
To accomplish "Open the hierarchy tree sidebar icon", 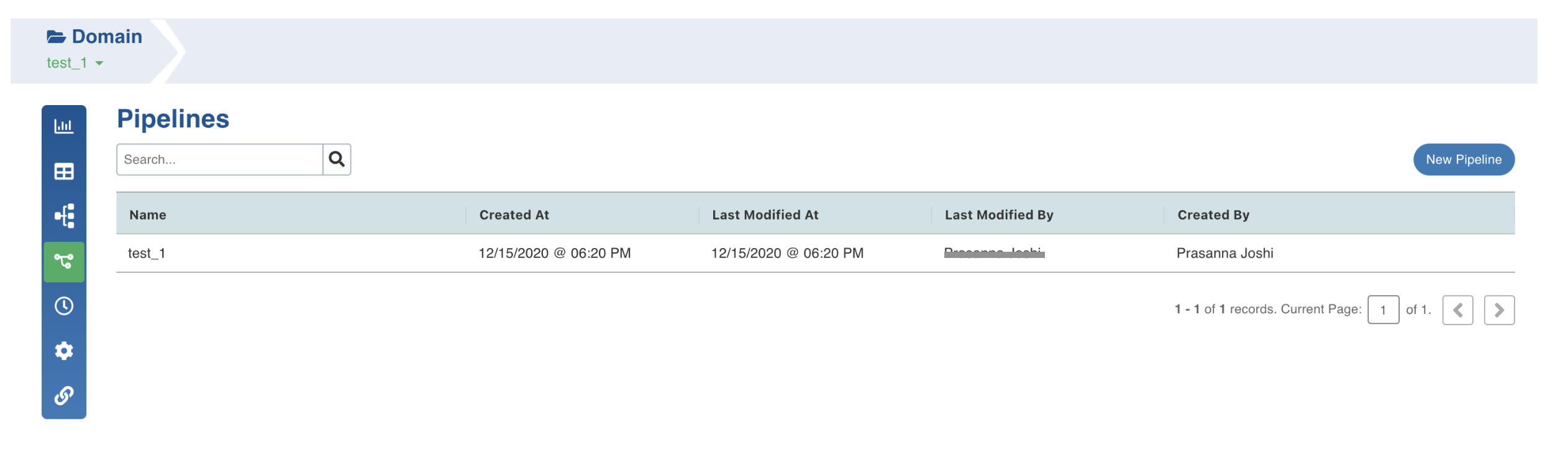I will [64, 216].
